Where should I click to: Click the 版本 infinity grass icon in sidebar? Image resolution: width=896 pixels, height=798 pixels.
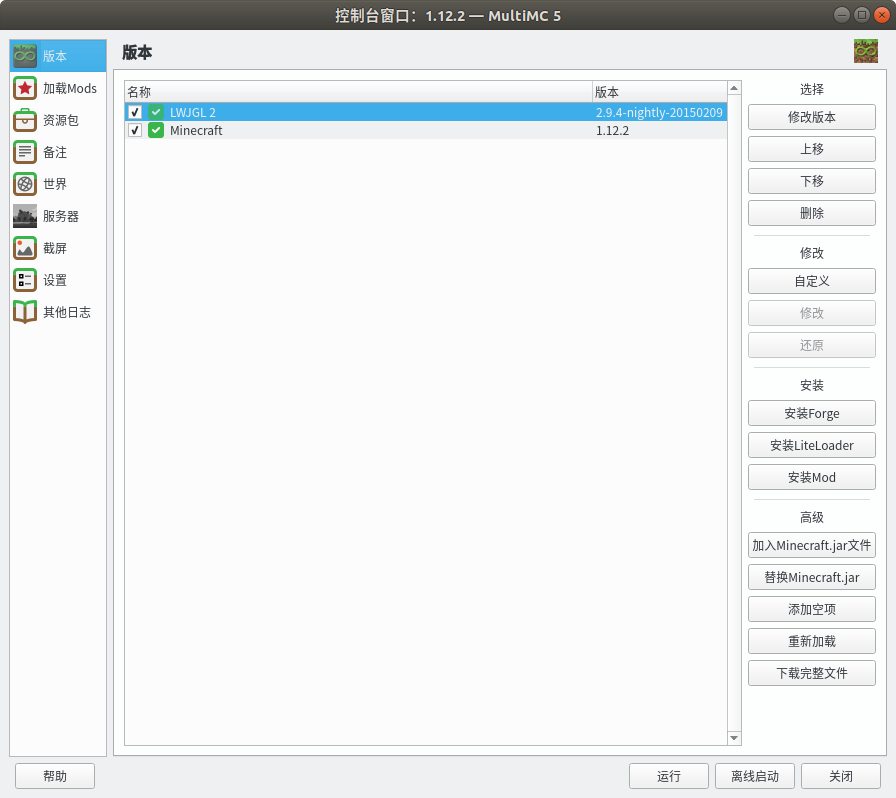[25, 55]
